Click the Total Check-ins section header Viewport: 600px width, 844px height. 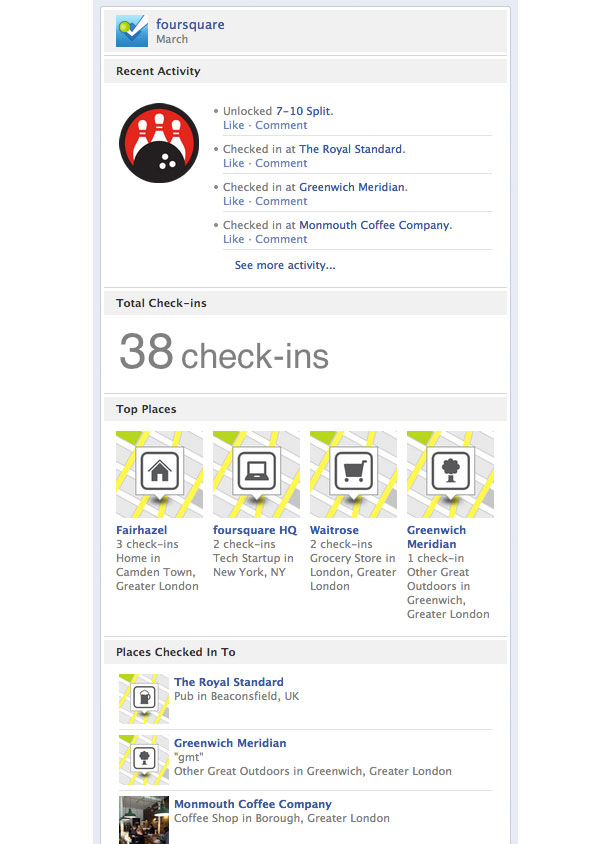(305, 303)
